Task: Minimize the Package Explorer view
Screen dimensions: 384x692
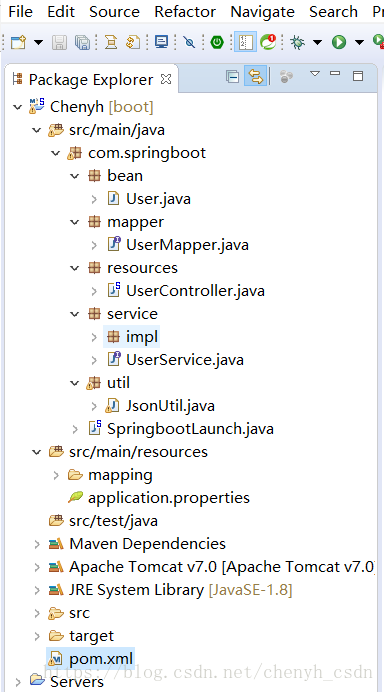Action: (335, 73)
